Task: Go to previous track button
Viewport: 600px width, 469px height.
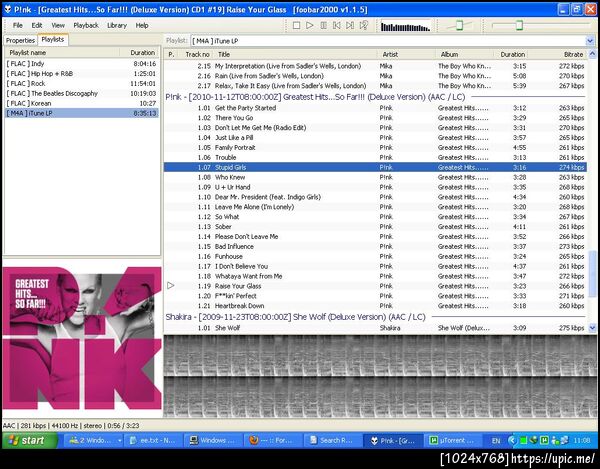Action: coord(337,25)
